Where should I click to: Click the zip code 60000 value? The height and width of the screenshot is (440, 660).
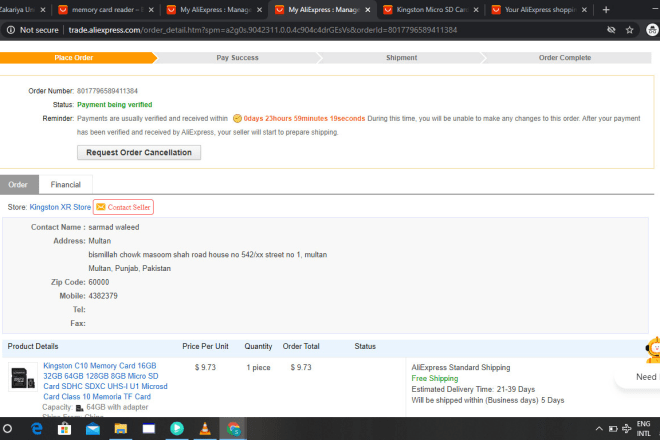98,282
